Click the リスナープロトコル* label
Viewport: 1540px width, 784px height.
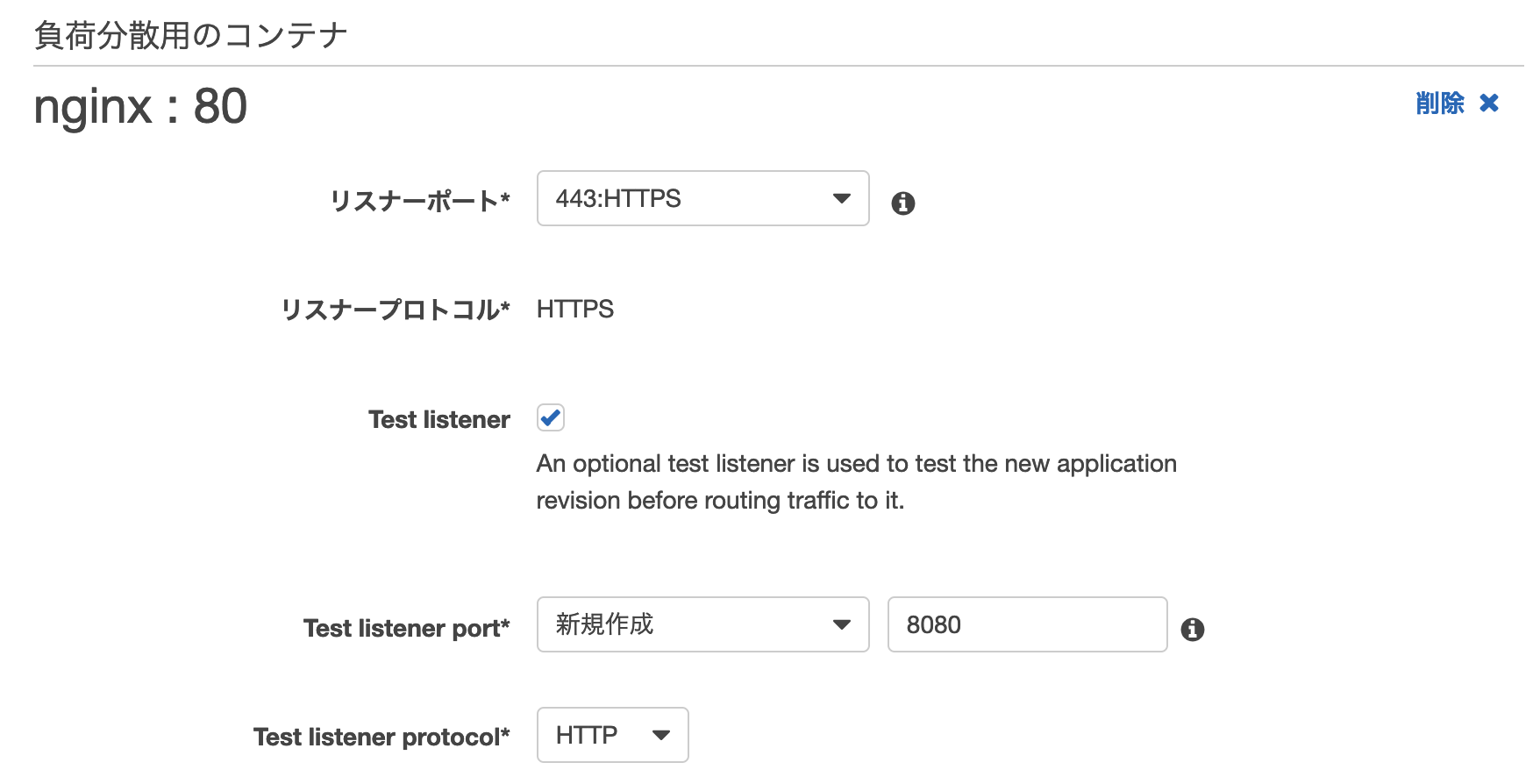[x=395, y=310]
